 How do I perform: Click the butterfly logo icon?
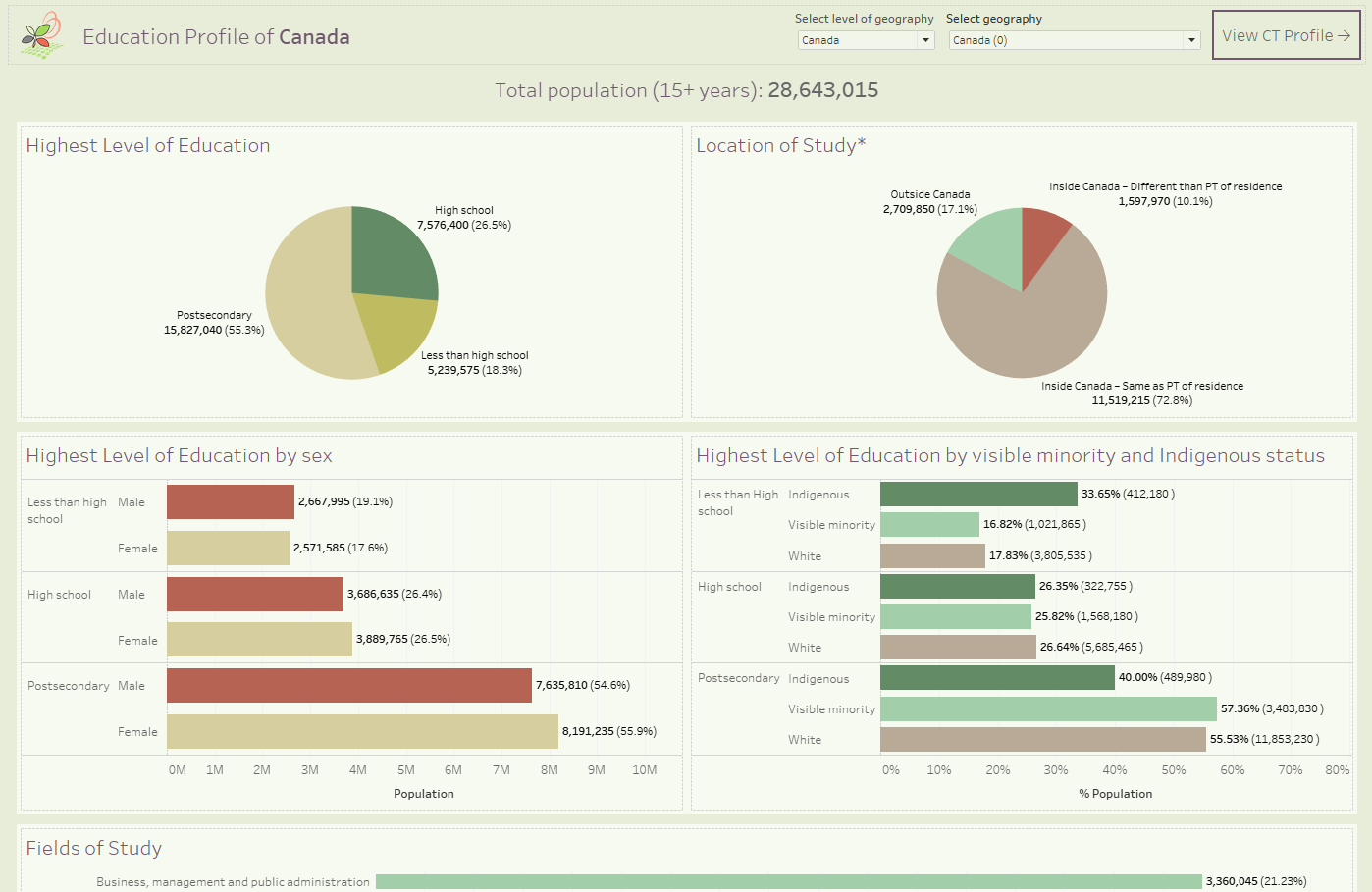coord(41,36)
